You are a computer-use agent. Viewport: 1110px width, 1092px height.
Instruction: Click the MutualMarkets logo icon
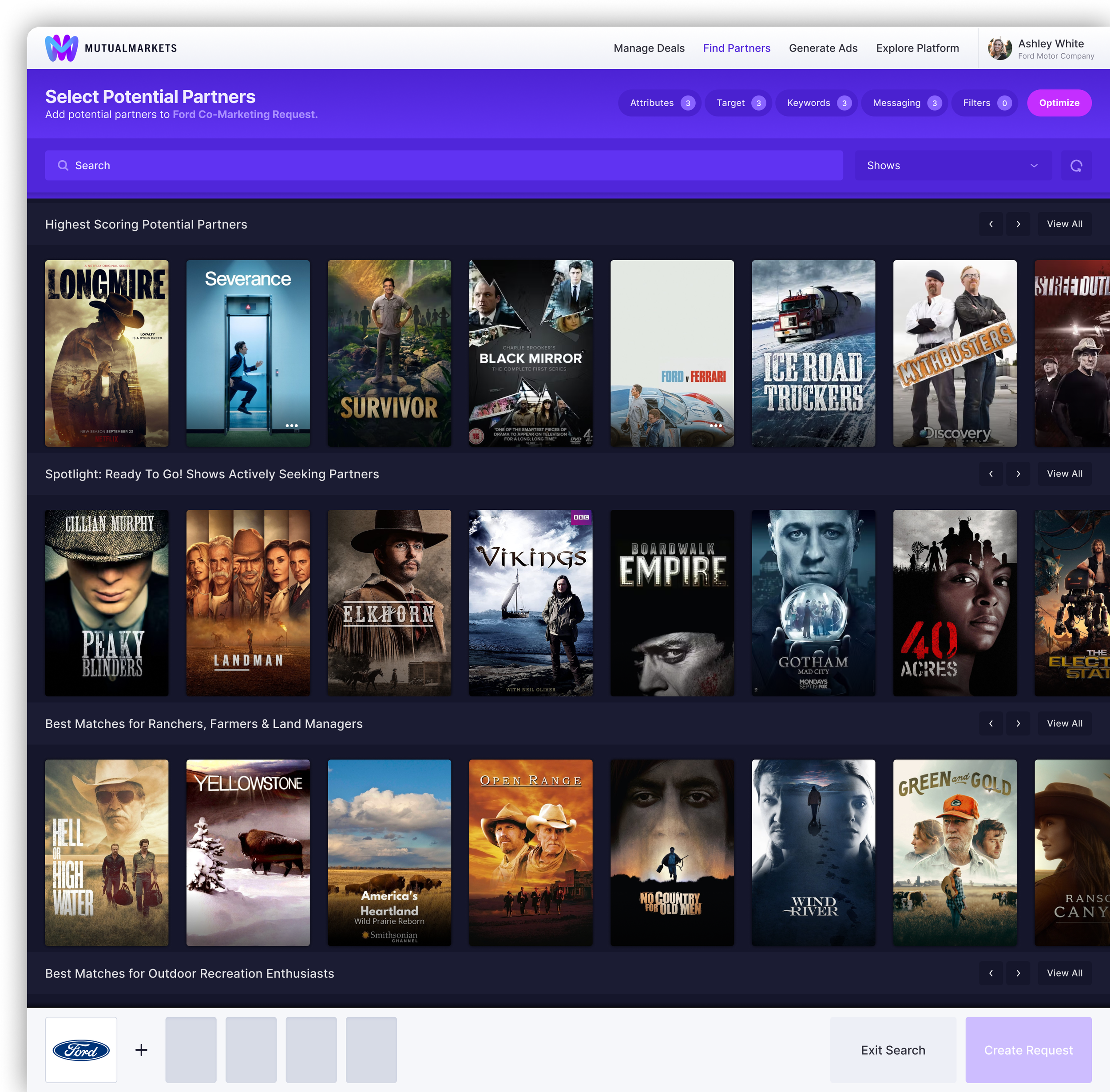tap(61, 48)
